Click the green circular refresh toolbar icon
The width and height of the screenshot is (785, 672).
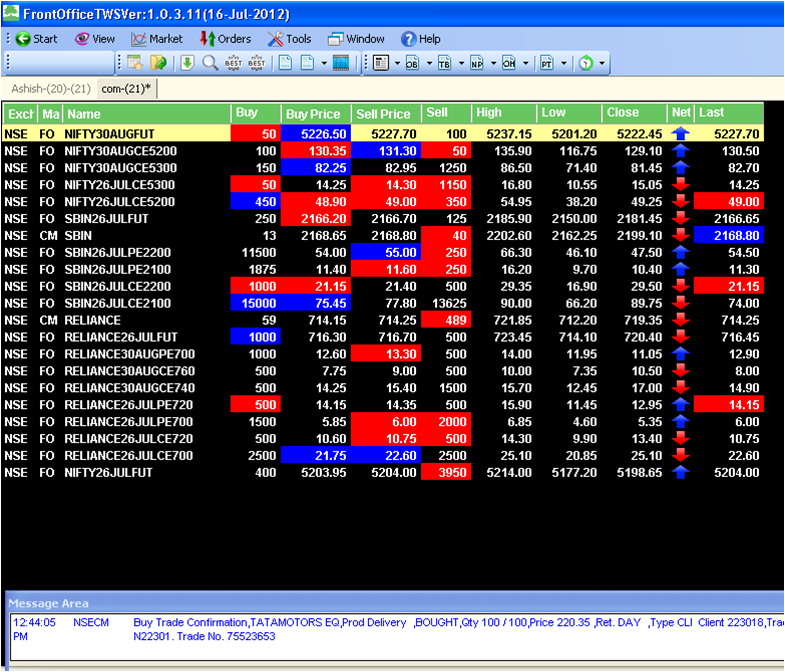pos(585,63)
